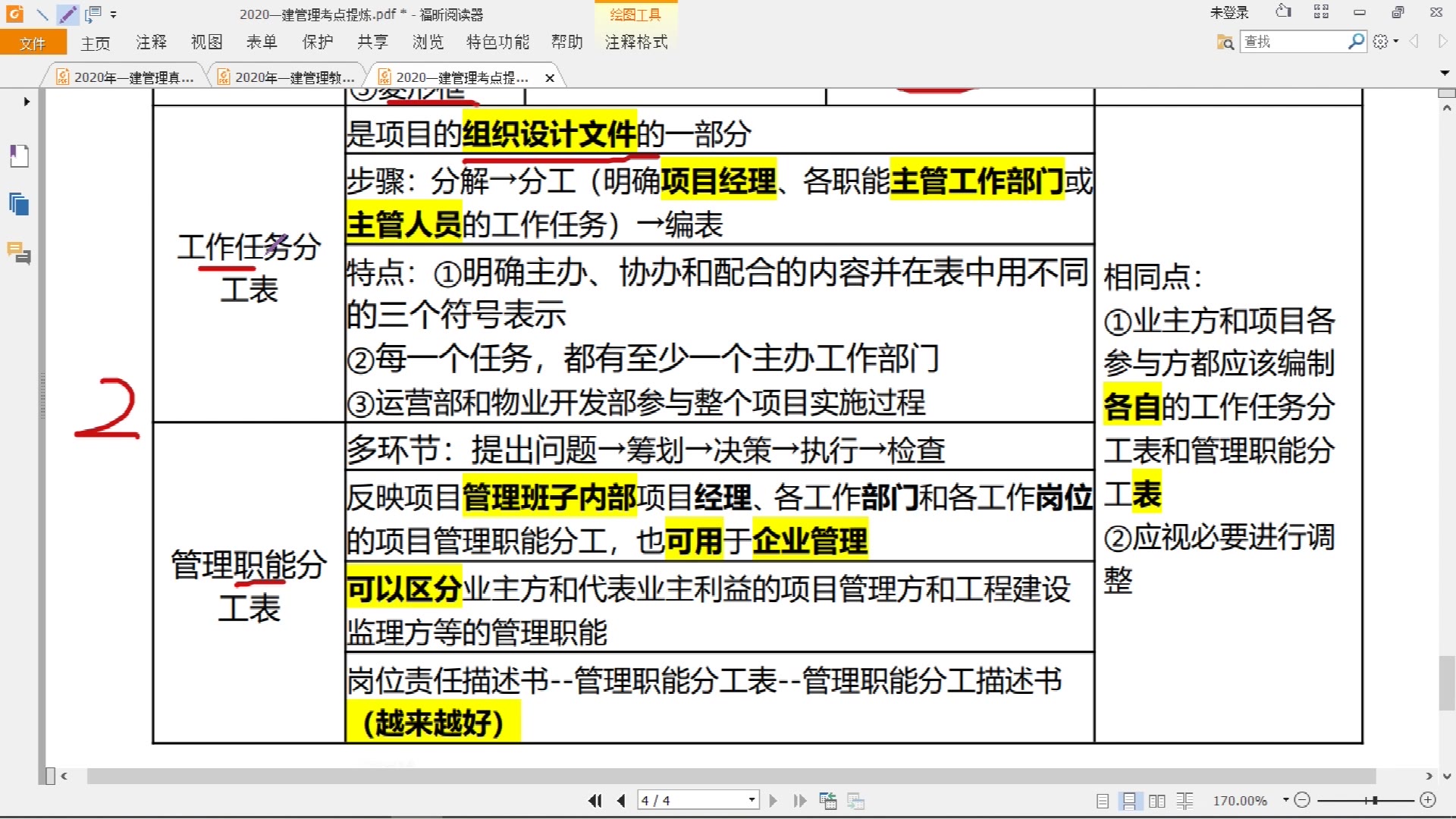Switch to 2020年一建管理教… document tab

point(286,77)
